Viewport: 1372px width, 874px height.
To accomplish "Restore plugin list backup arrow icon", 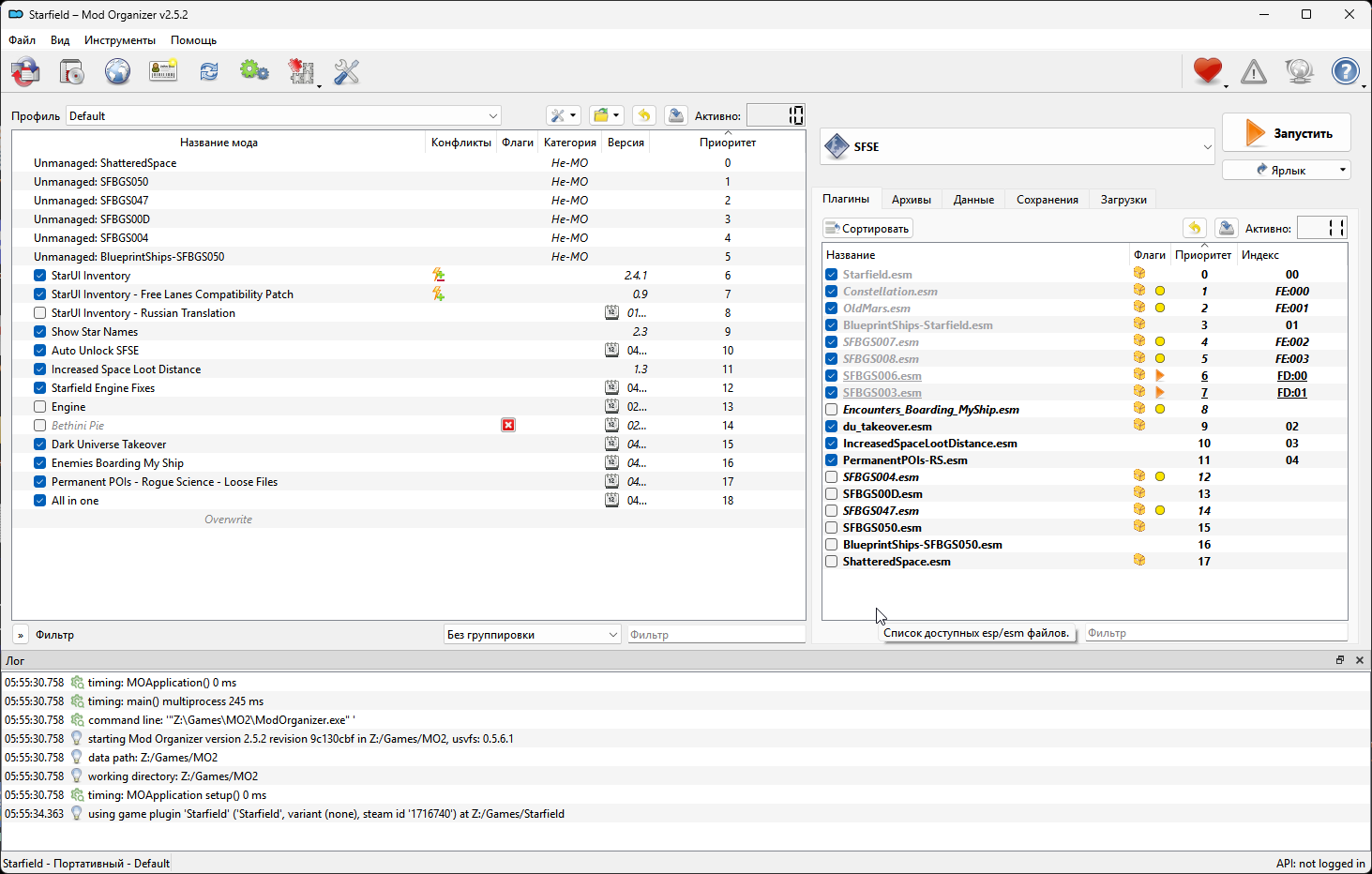I will (1195, 228).
